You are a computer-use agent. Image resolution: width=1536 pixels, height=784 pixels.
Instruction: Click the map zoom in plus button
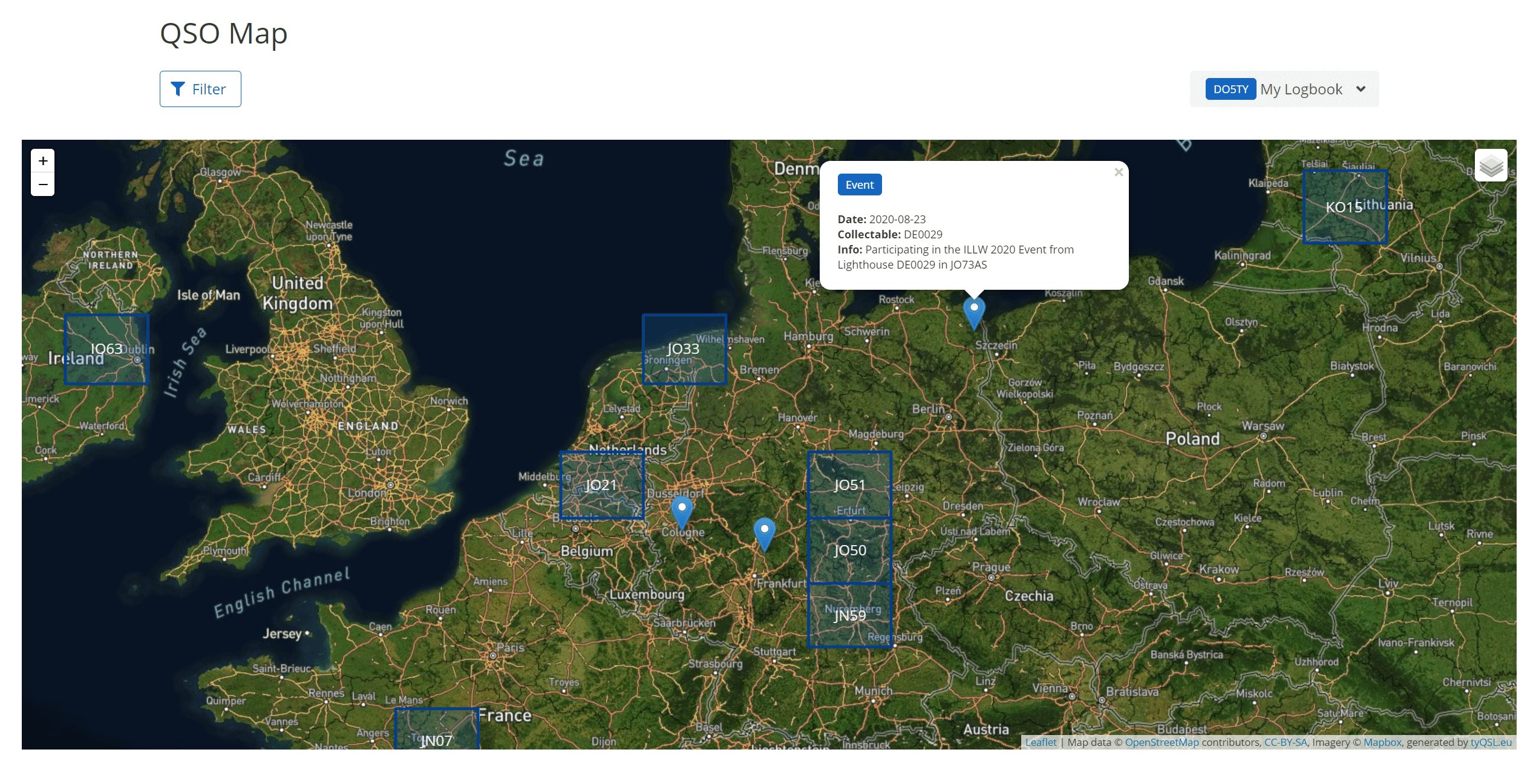42,161
